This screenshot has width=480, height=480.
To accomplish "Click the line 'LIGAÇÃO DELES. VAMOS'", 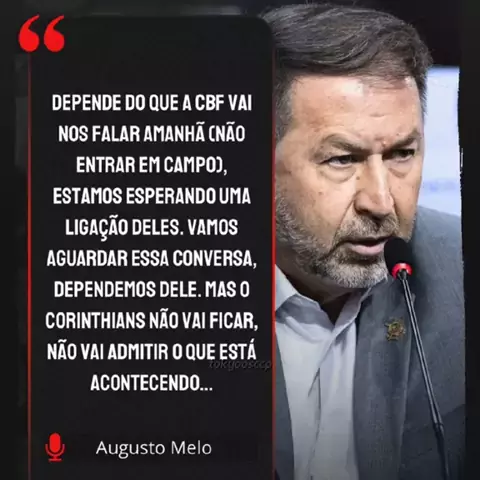I will point(152,227).
